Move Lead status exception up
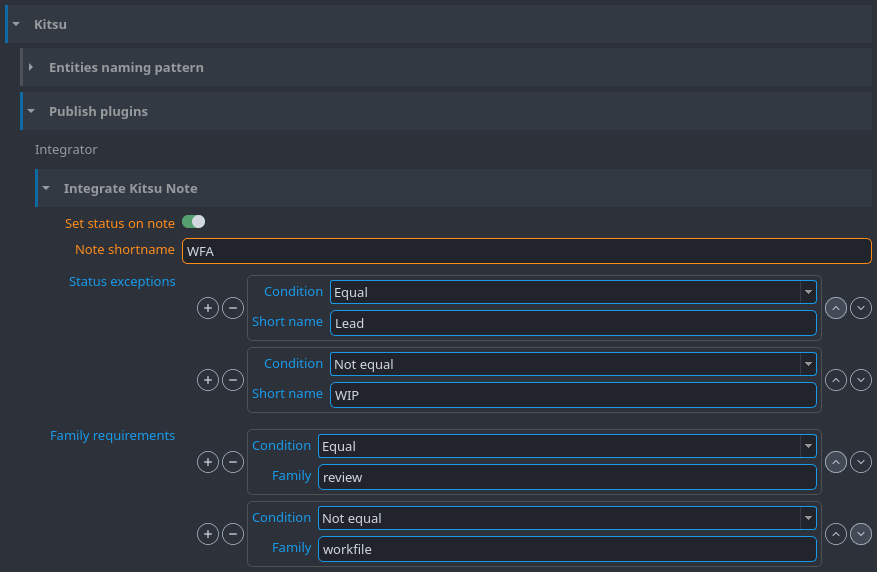This screenshot has height=572, width=877. pos(836,308)
